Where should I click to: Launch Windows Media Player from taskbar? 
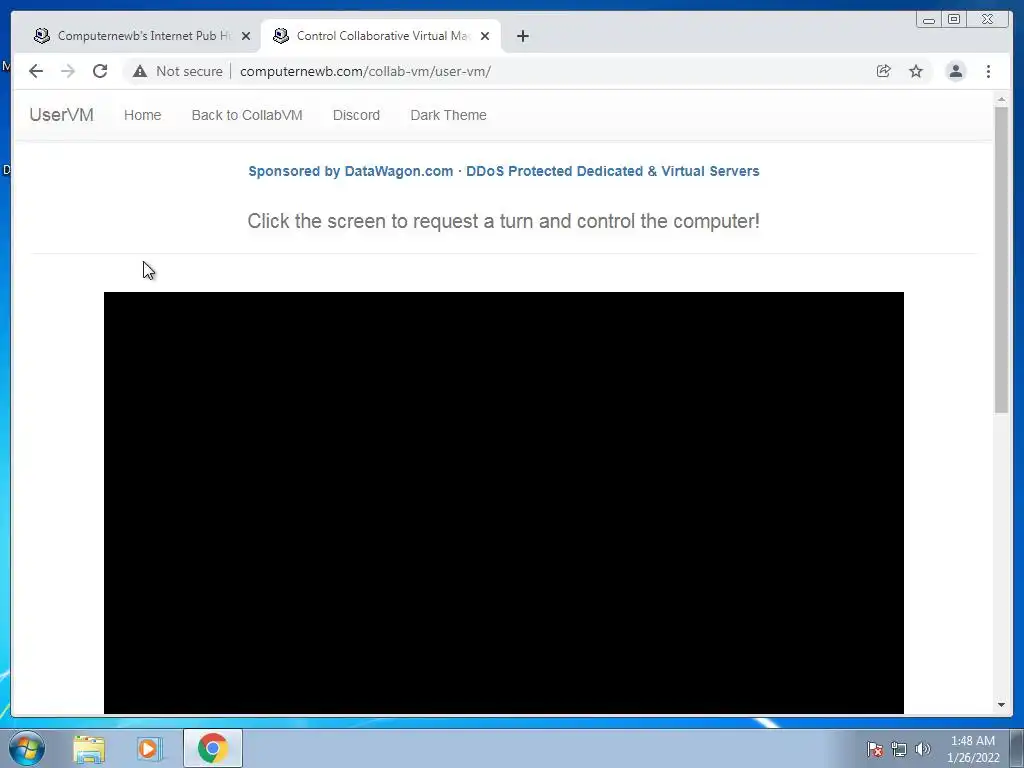coord(150,749)
